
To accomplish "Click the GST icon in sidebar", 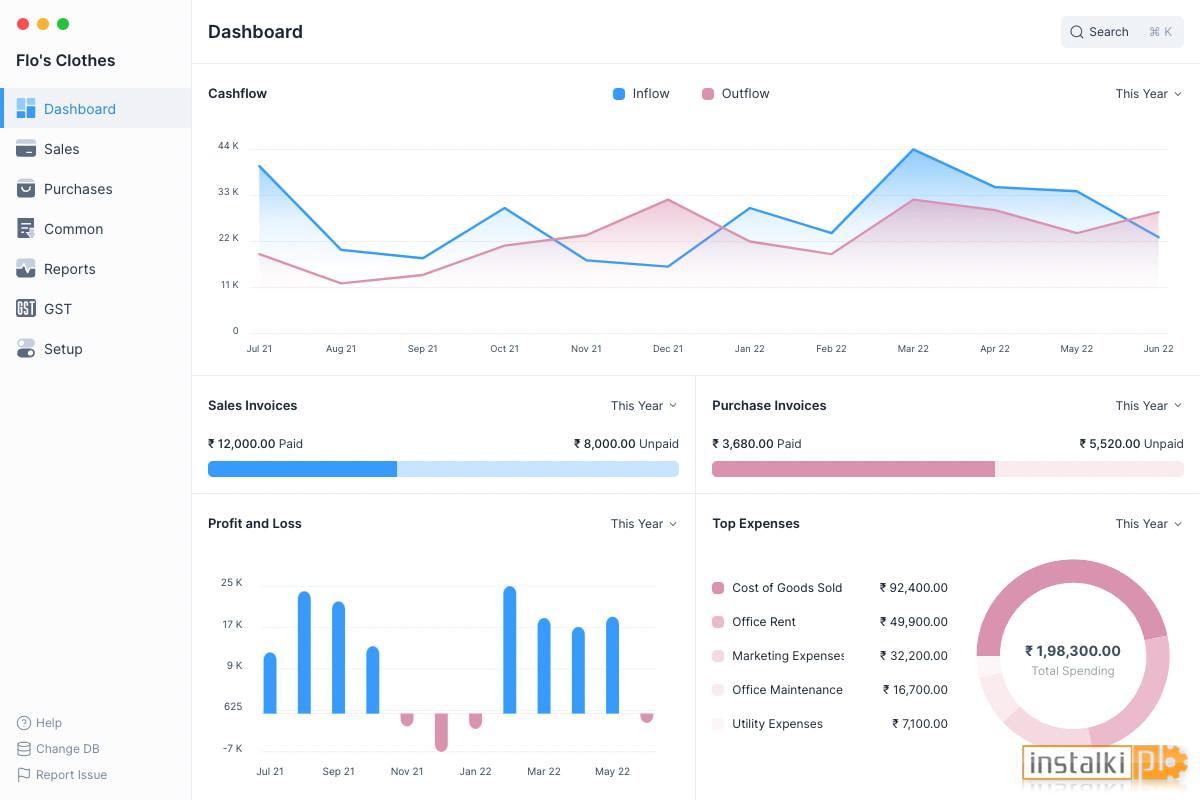I will click(x=26, y=308).
